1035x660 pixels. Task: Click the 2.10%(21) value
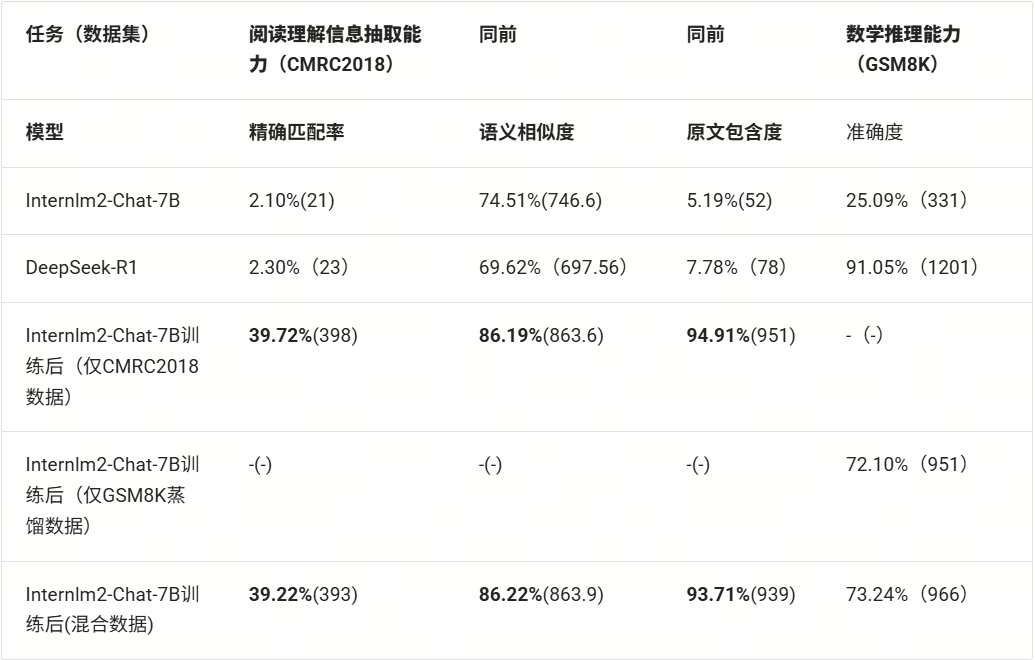(292, 200)
